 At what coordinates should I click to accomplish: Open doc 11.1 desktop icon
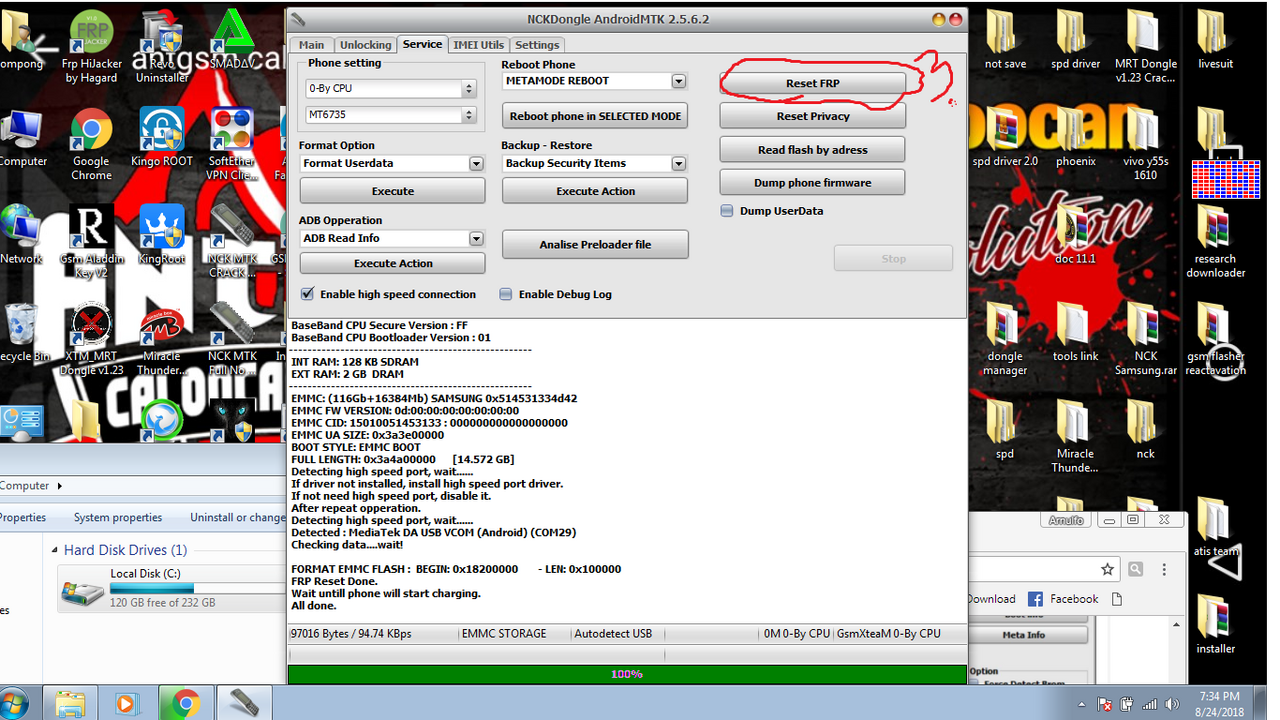coord(1075,235)
